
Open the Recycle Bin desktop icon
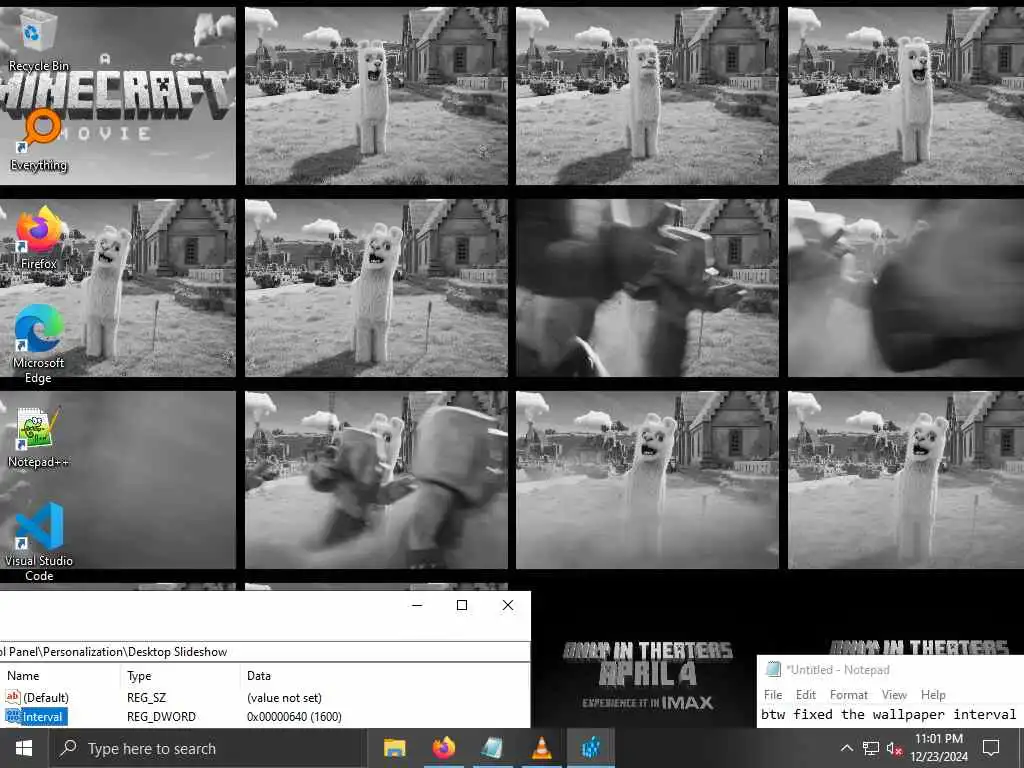tap(39, 42)
